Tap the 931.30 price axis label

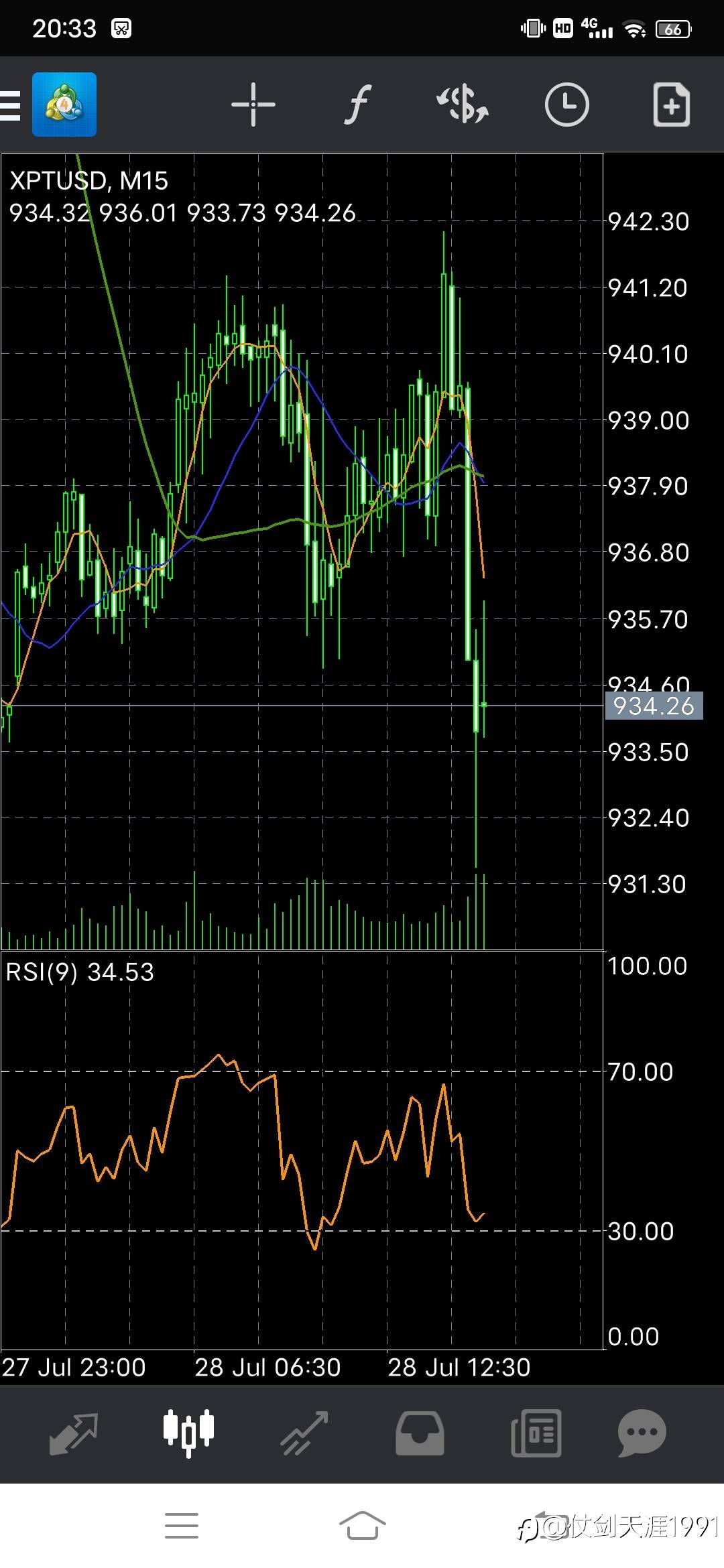coord(648,885)
